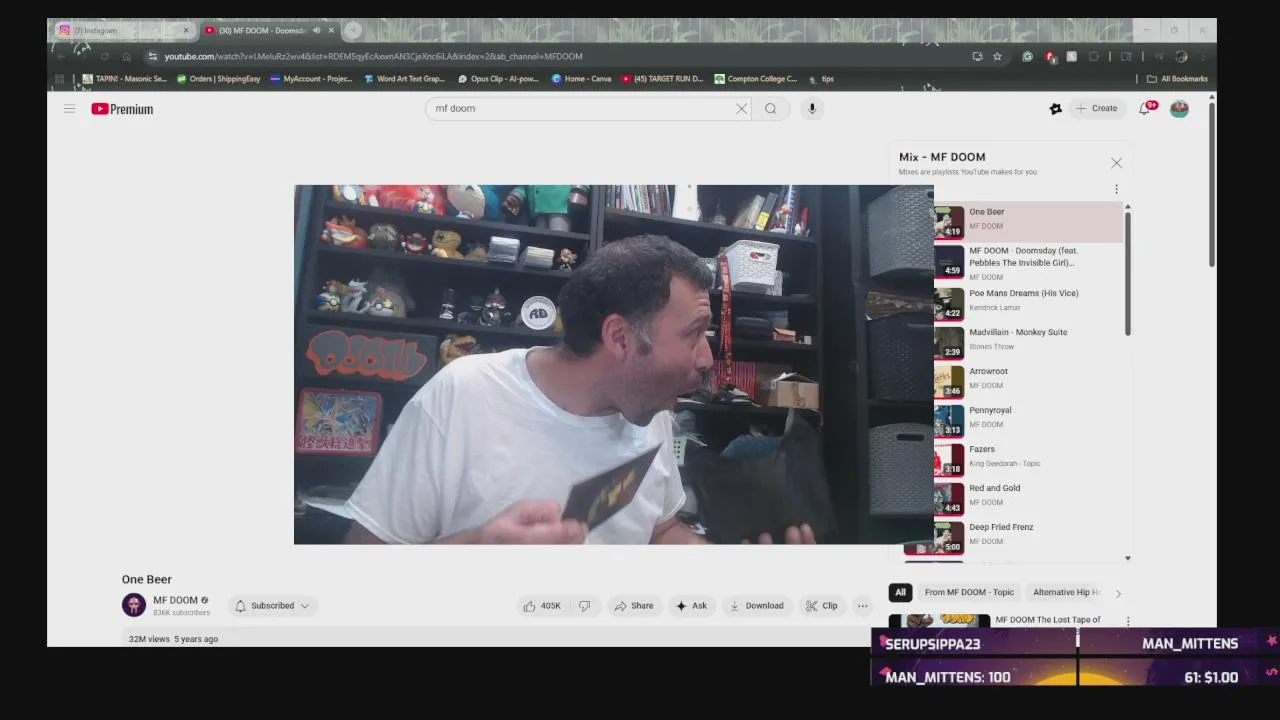Select the Alternative Hip Hop chip
The image size is (1280, 720).
pos(1066,592)
